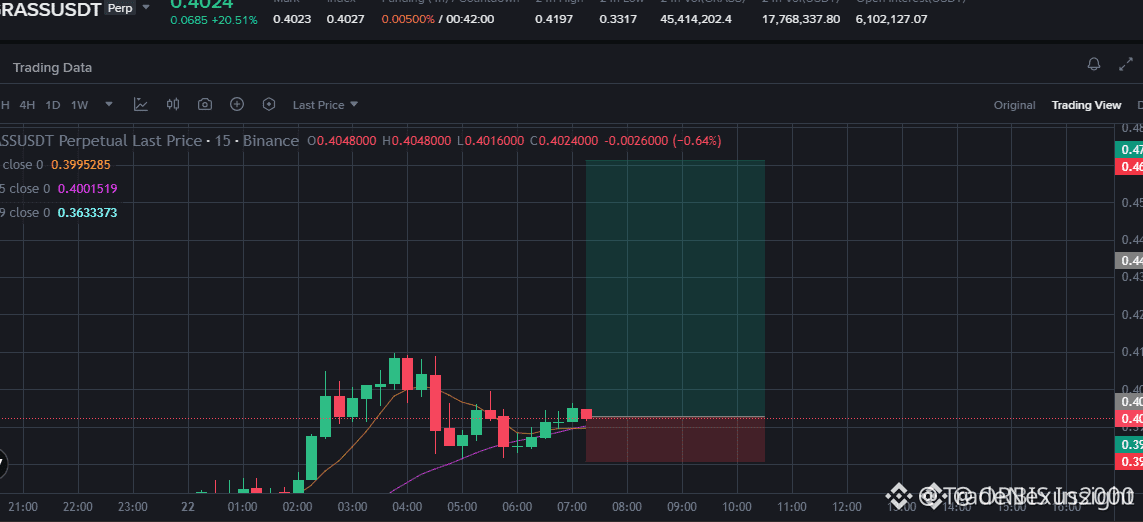Click the orange MA value 0.3995285

tap(79, 165)
